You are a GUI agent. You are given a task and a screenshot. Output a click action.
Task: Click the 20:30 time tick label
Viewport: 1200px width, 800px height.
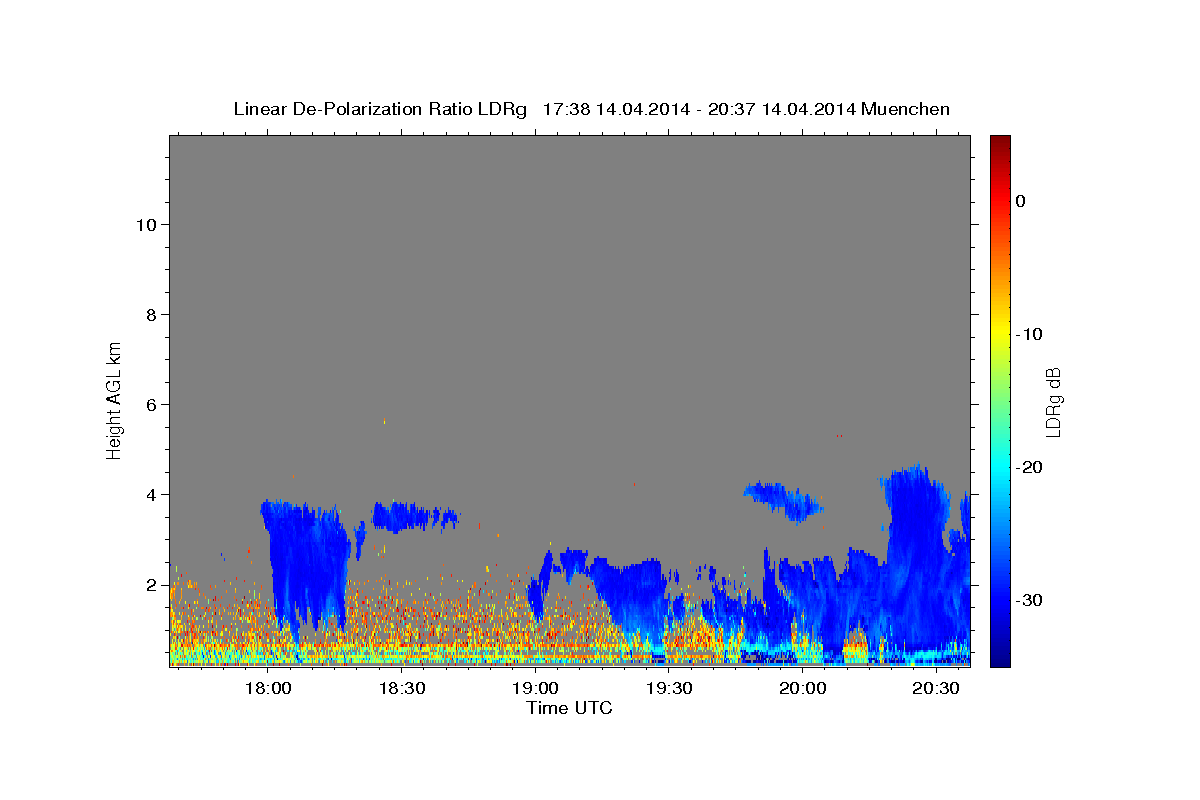pyautogui.click(x=936, y=688)
